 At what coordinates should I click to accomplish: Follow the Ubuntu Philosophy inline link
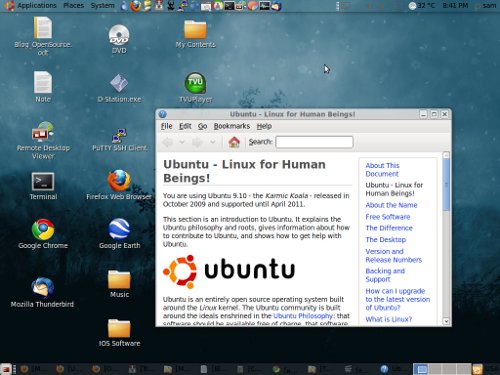303,316
